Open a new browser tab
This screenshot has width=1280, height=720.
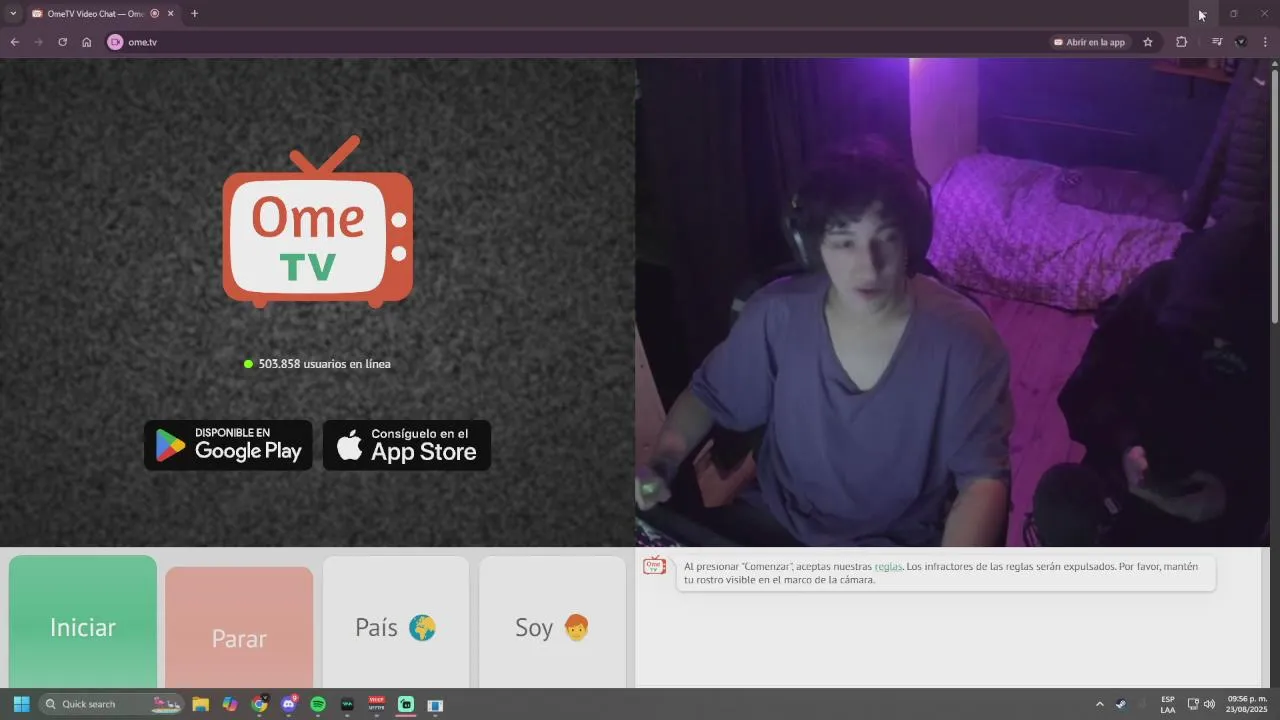pos(194,14)
